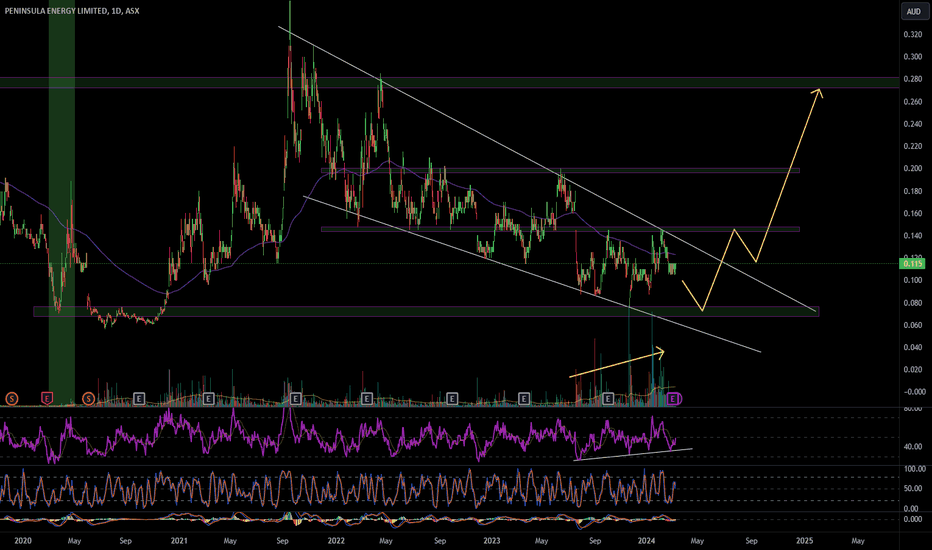Click the 2025 label on time axis

pos(804,541)
